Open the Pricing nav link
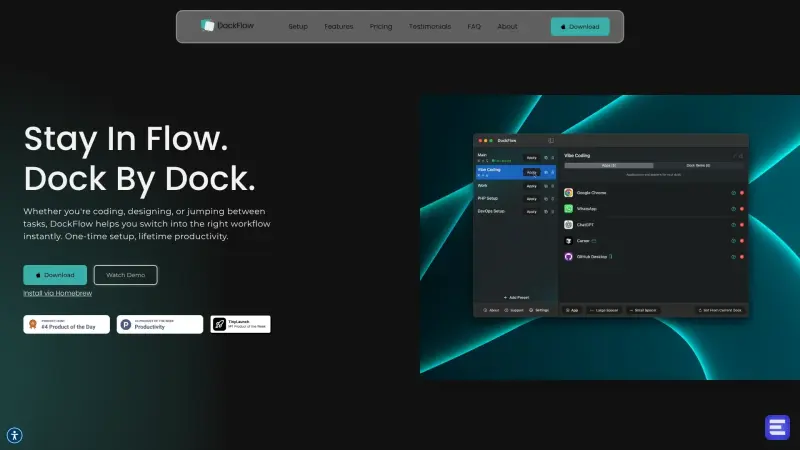 381,27
